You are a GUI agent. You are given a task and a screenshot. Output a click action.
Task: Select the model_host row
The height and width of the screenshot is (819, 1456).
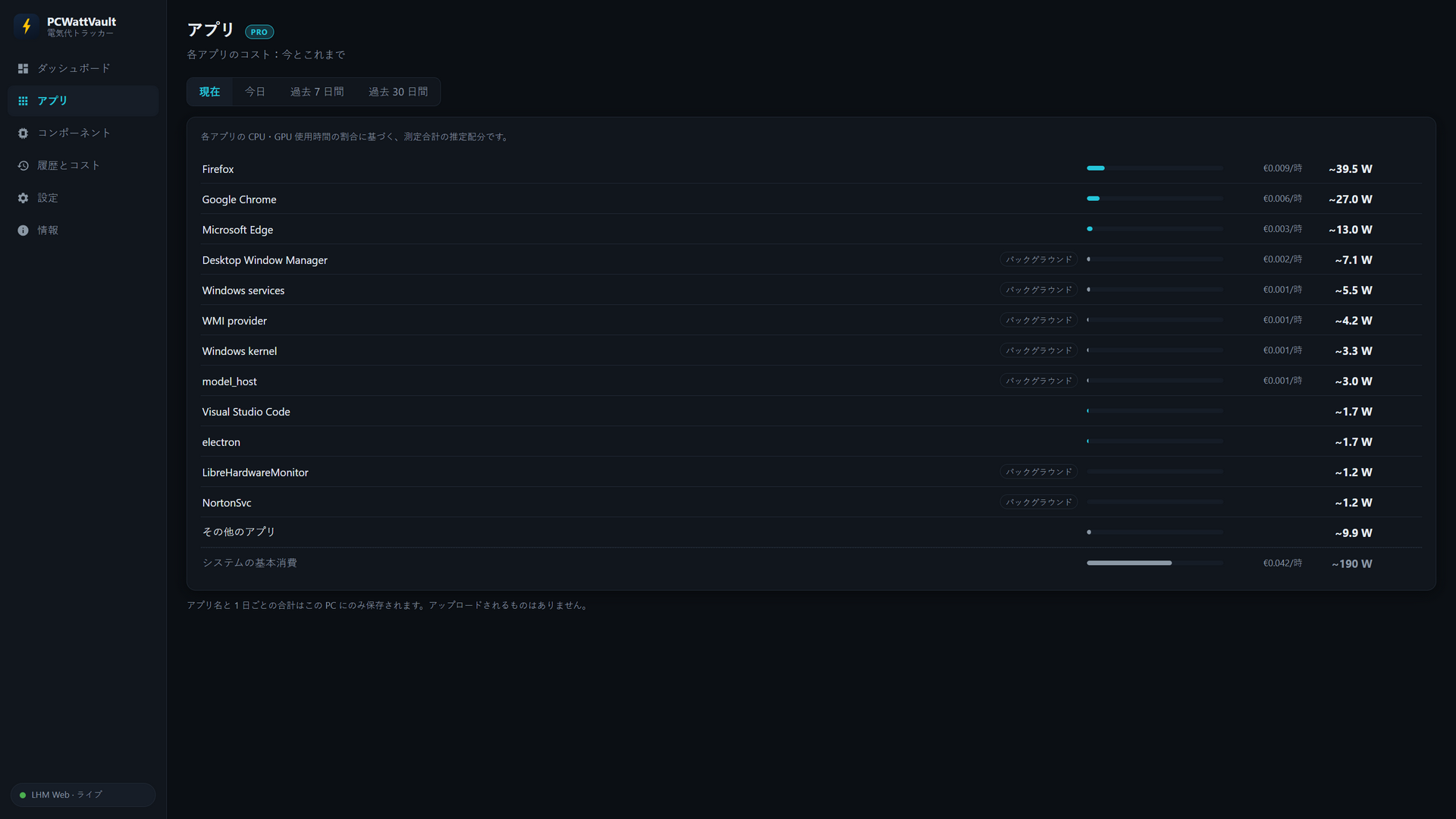click(811, 381)
